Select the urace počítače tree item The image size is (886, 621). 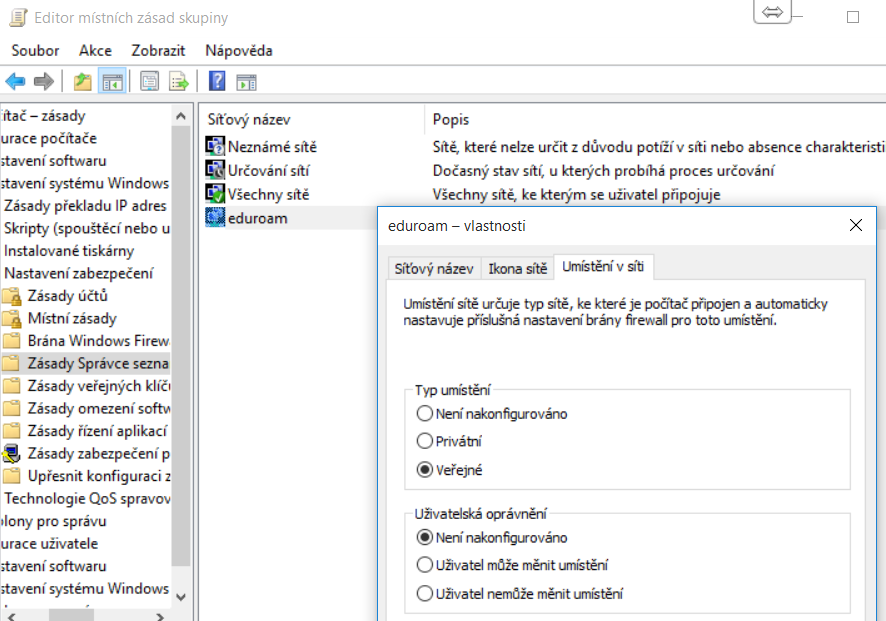pos(49,138)
